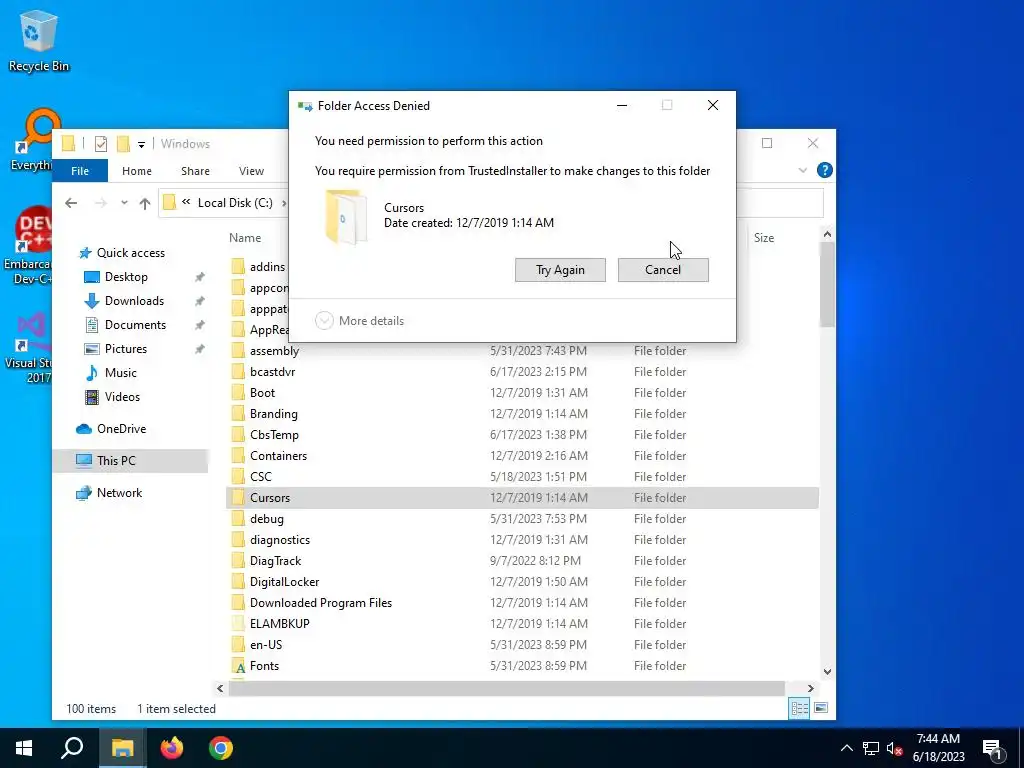Click the Name column header
The width and height of the screenshot is (1024, 768).
(x=245, y=238)
